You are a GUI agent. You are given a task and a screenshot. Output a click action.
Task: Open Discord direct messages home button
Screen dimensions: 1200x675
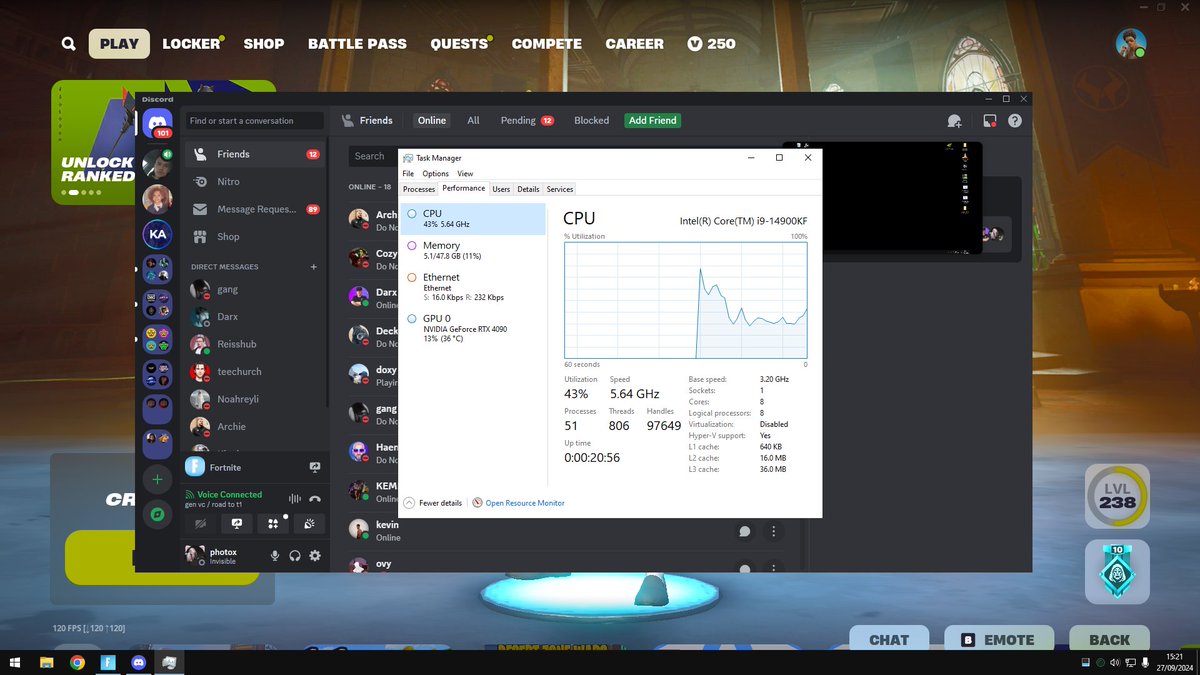click(157, 123)
